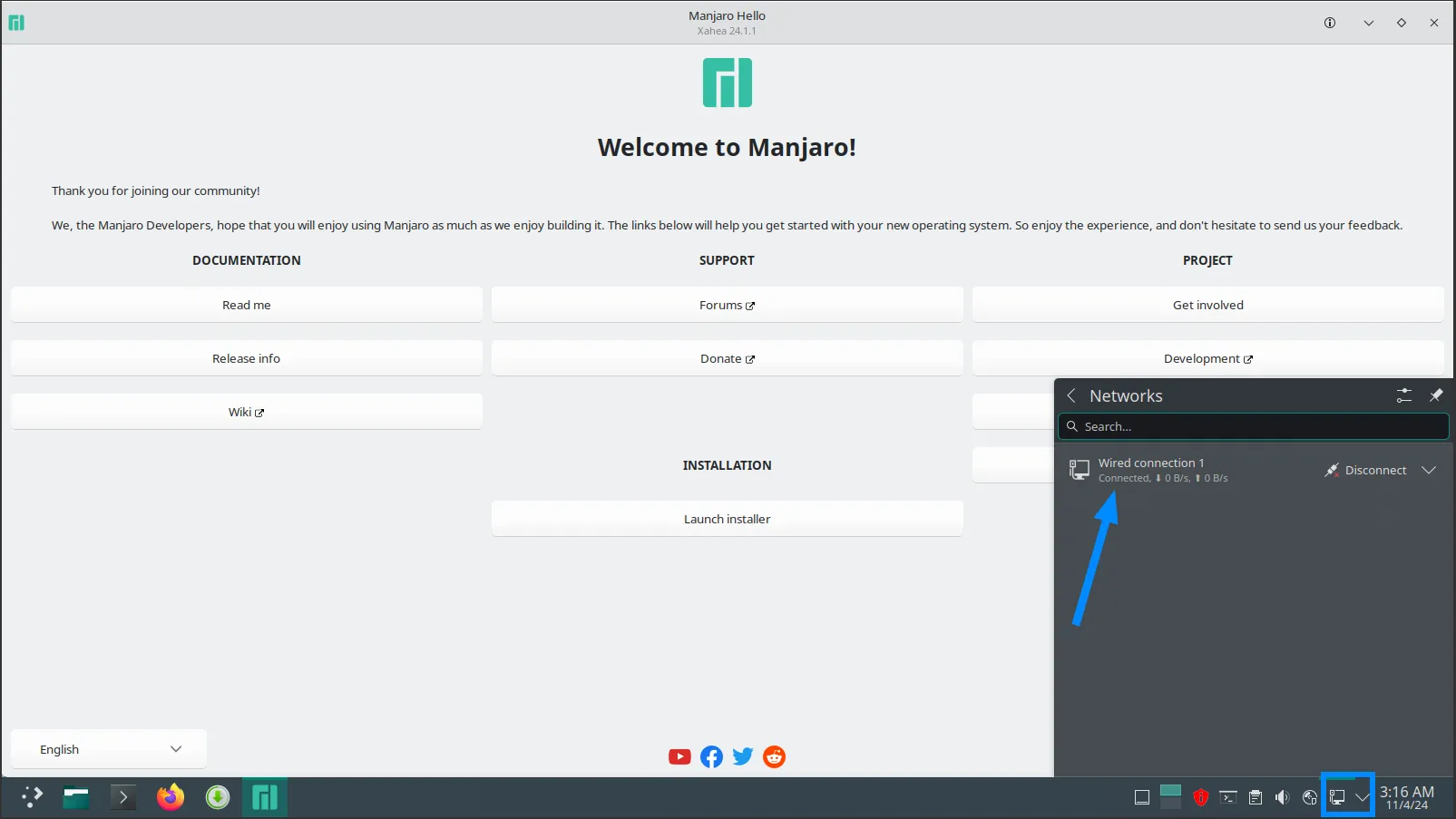Pin the Networks popup open
The image size is (1456, 819).
coord(1436,395)
